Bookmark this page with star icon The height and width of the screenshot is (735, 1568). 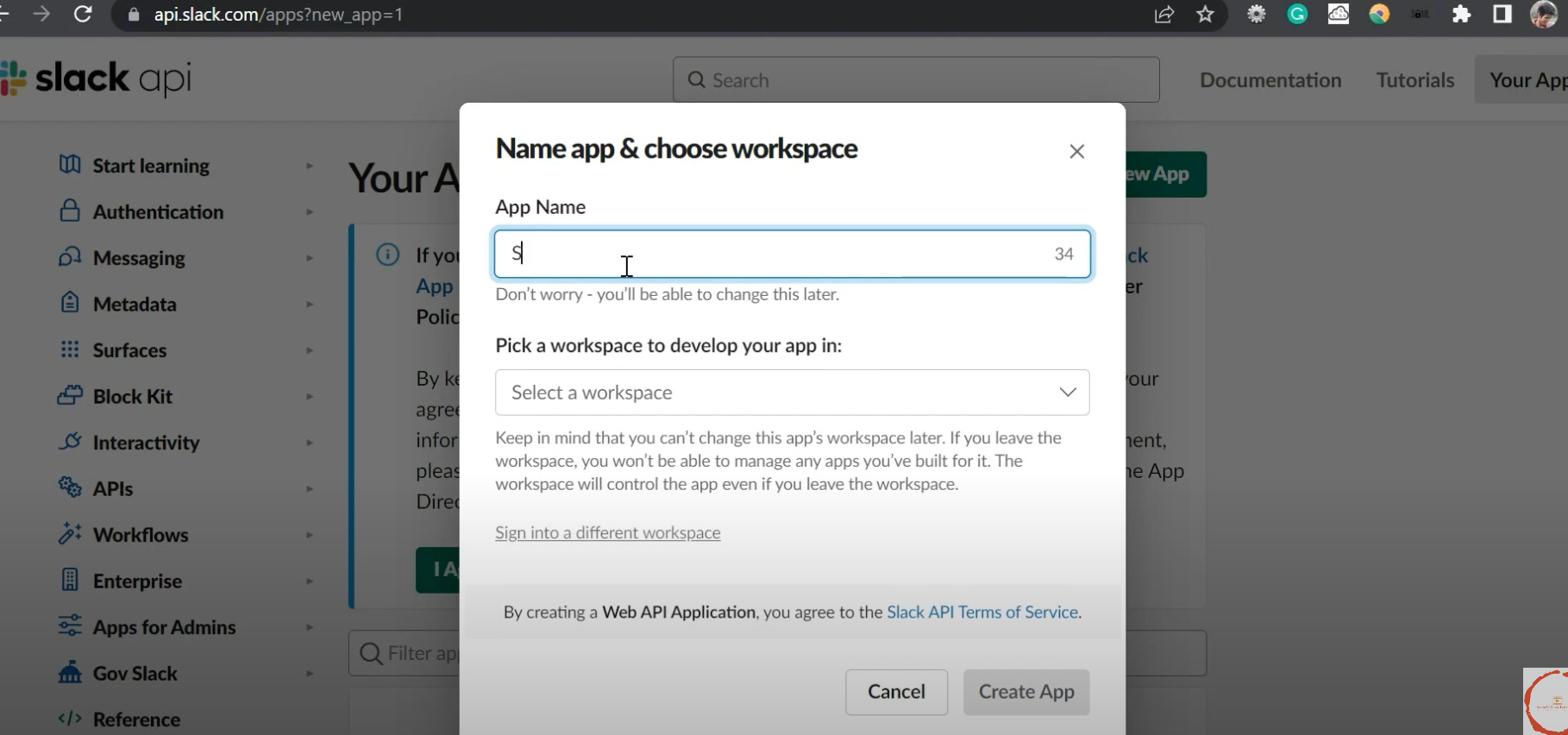1205,15
